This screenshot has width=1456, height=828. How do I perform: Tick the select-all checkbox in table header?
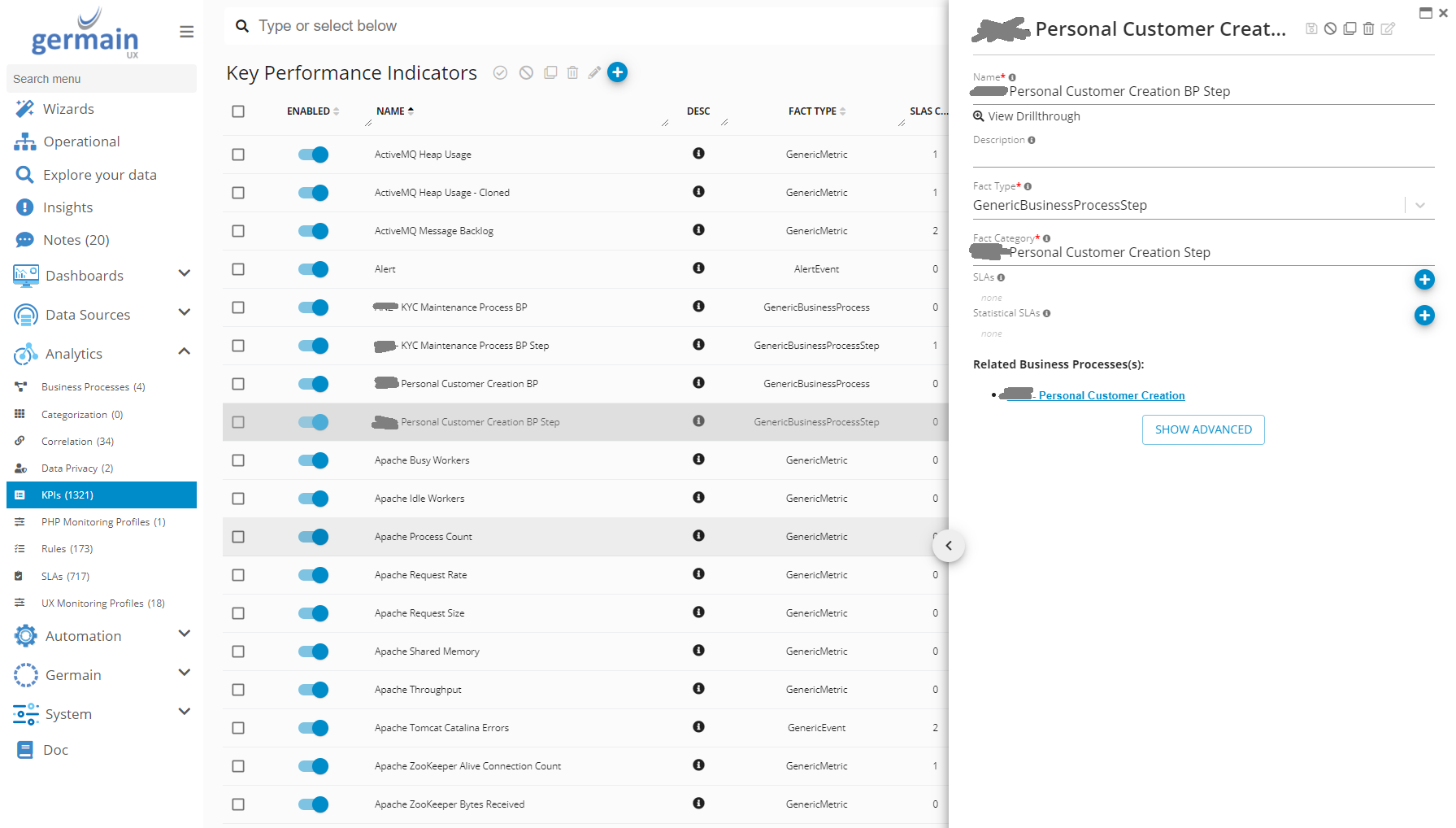point(238,111)
